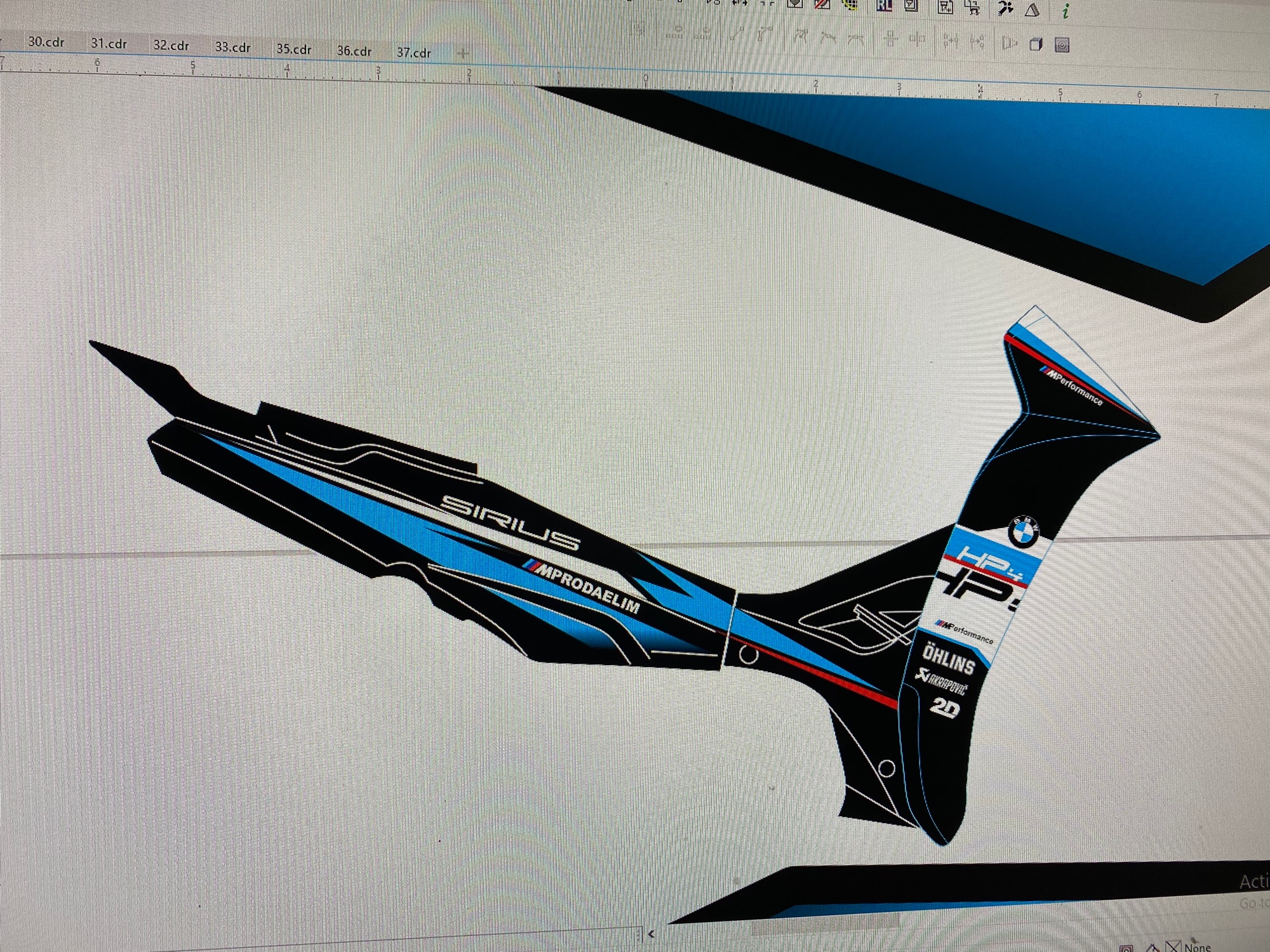Click the greyed-out cusp node icon

(x=801, y=37)
